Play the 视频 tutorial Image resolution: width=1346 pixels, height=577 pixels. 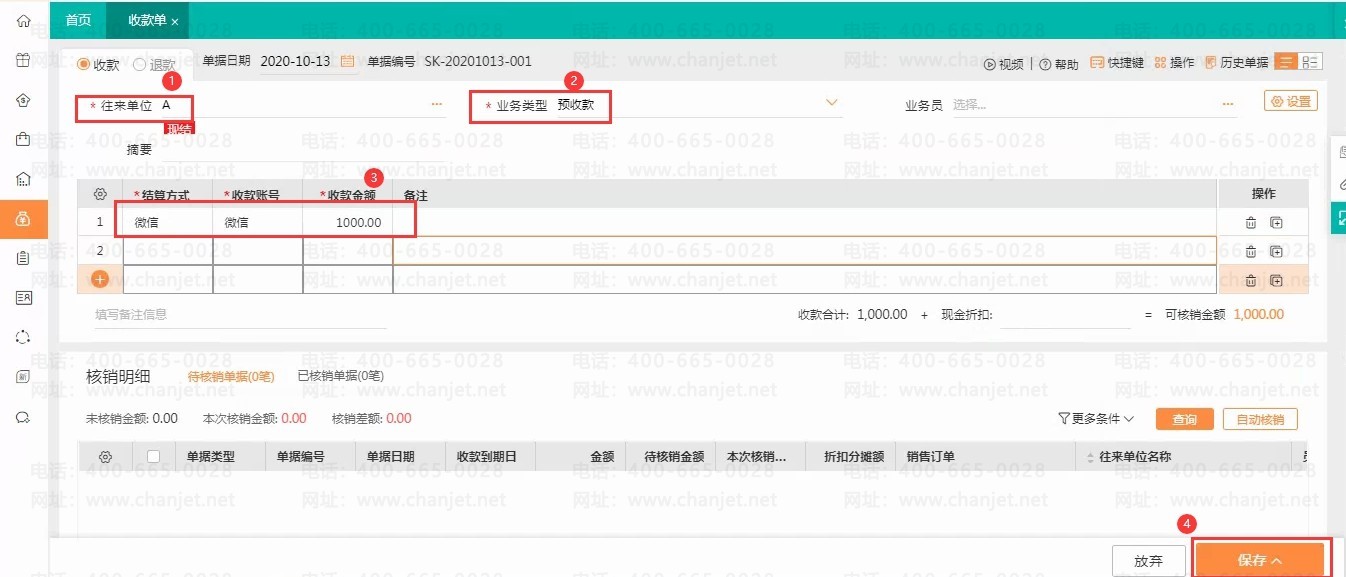[1004, 64]
